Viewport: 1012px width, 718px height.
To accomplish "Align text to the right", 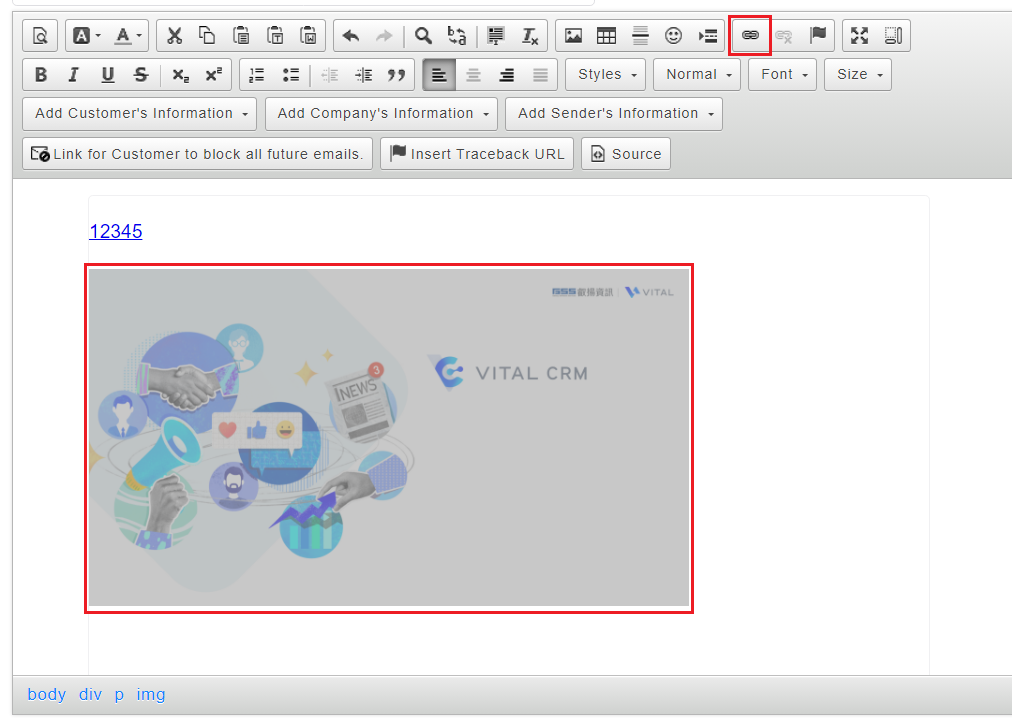I will [x=507, y=75].
